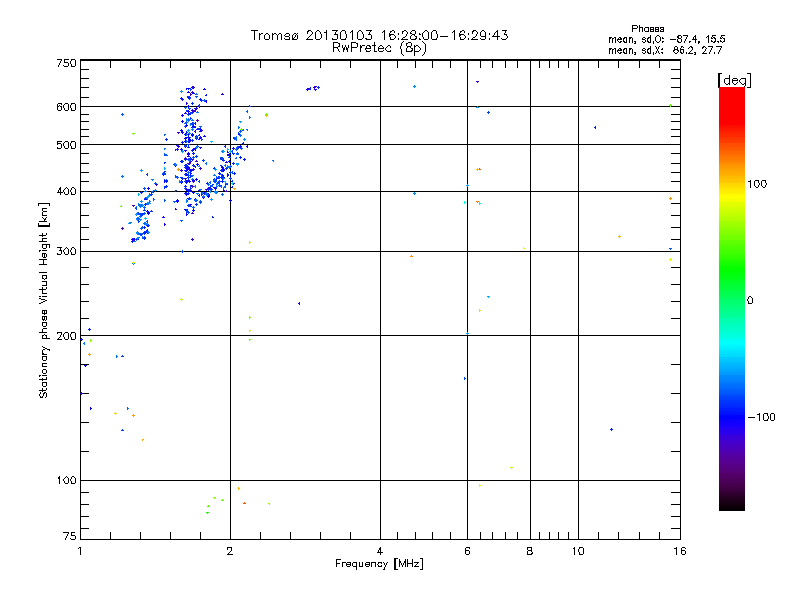Click the 'mean, sd,X: 86.2, 27.7' text
Viewport: 800px width, 600px height.
point(665,50)
